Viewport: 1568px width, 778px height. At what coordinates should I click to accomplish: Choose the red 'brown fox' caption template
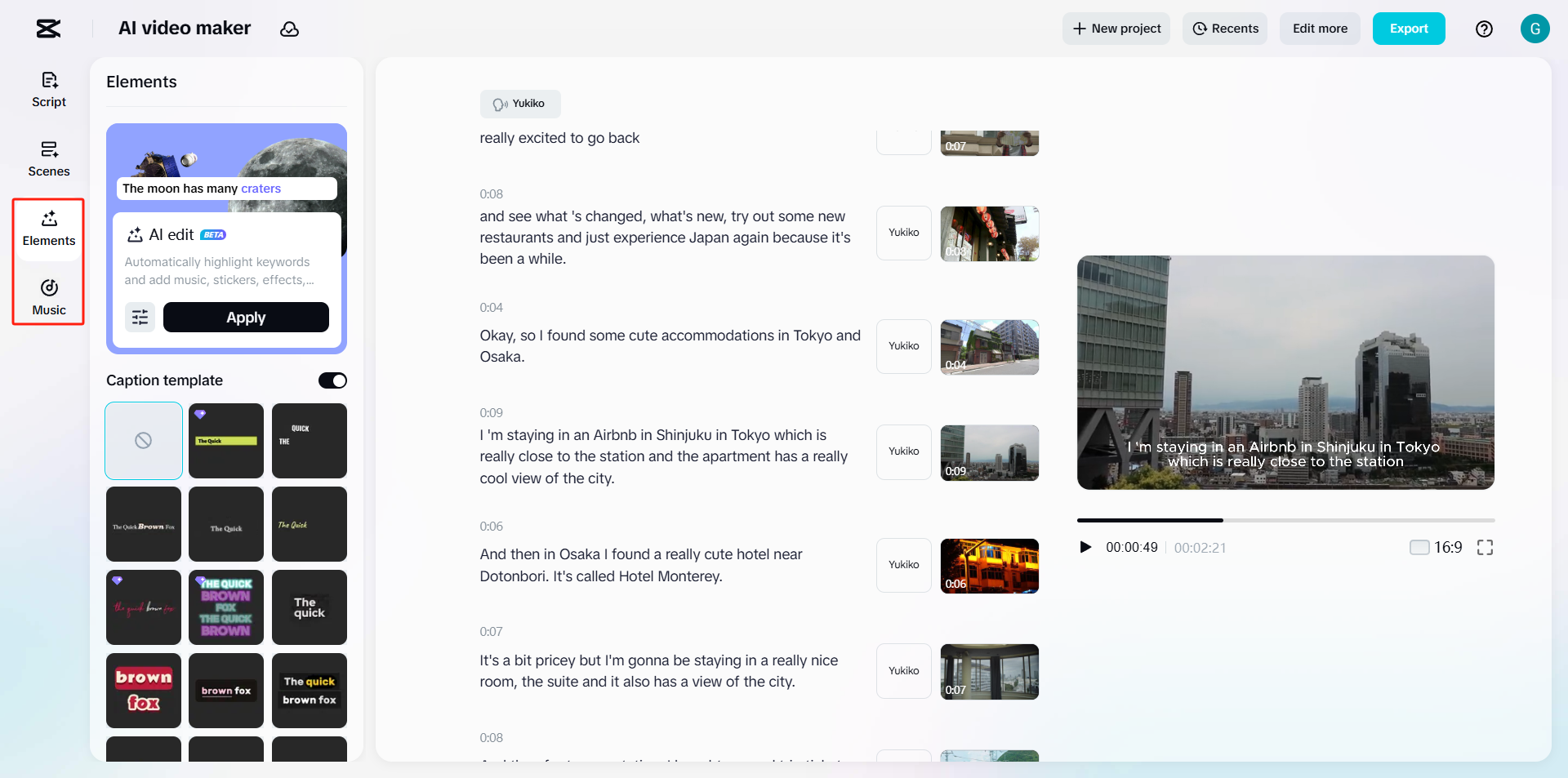(144, 691)
